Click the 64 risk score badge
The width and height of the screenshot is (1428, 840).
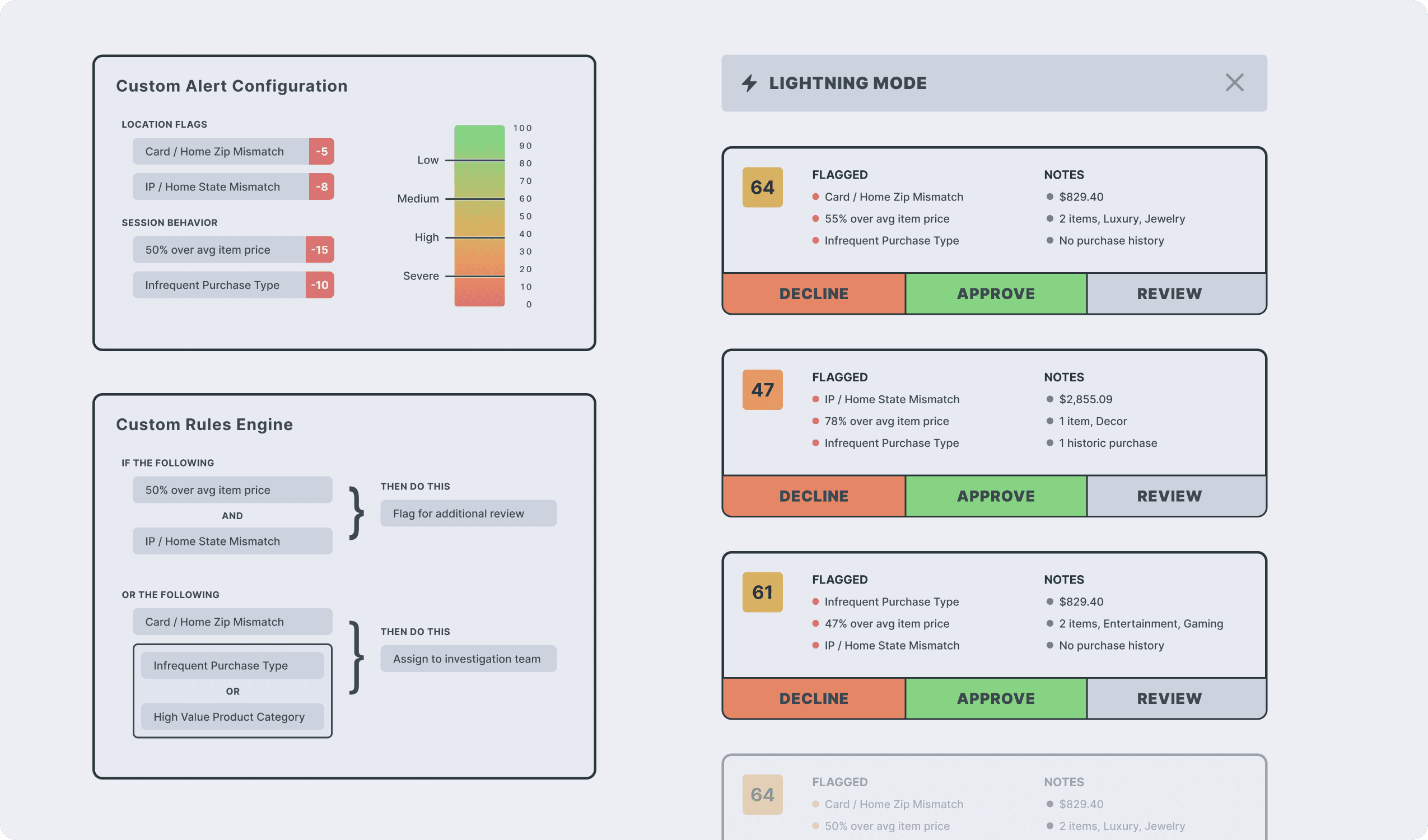click(762, 187)
